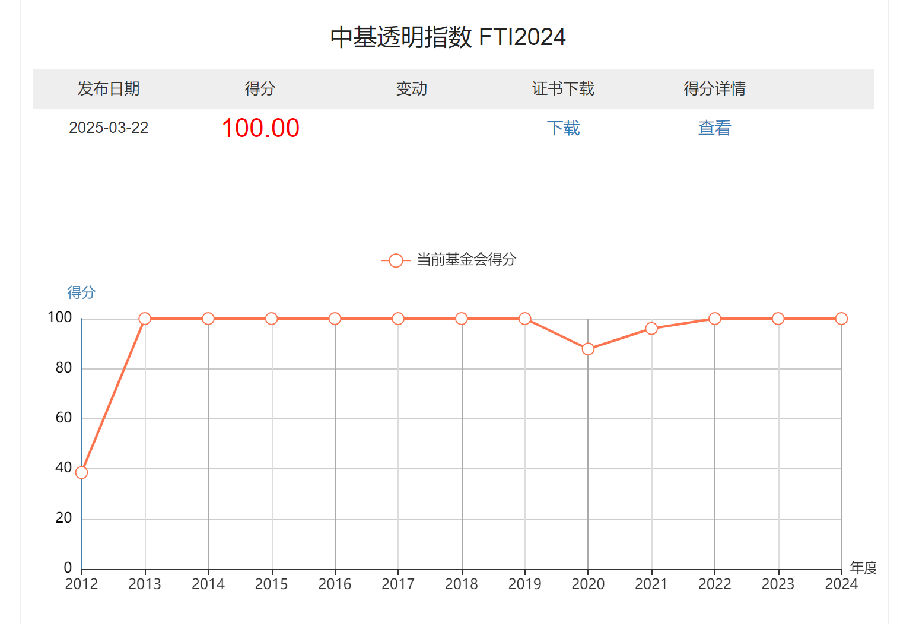Toggle the 当前基金会得分 legend series

pyautogui.click(x=449, y=260)
